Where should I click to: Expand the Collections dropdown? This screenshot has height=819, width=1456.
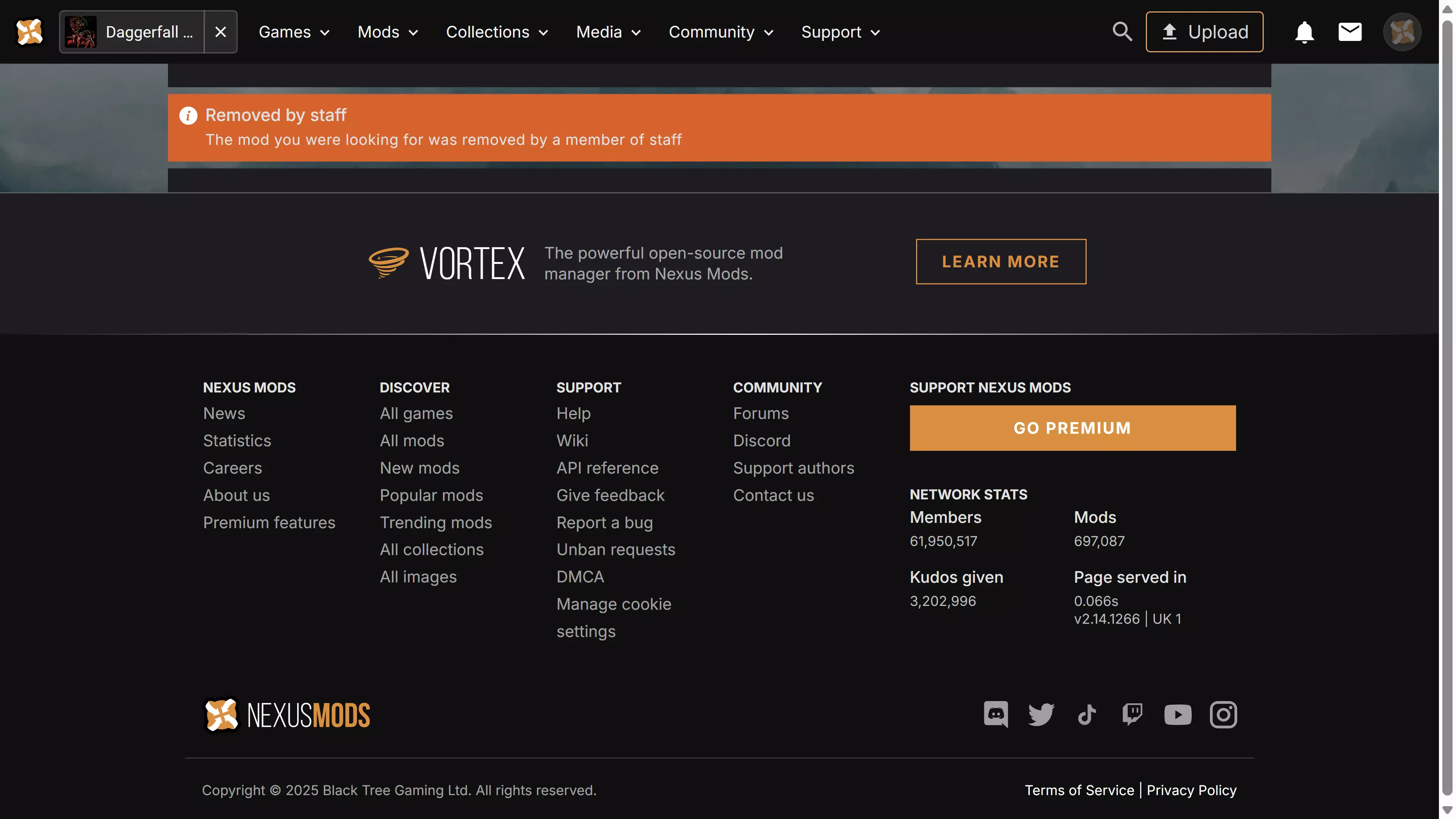click(497, 31)
